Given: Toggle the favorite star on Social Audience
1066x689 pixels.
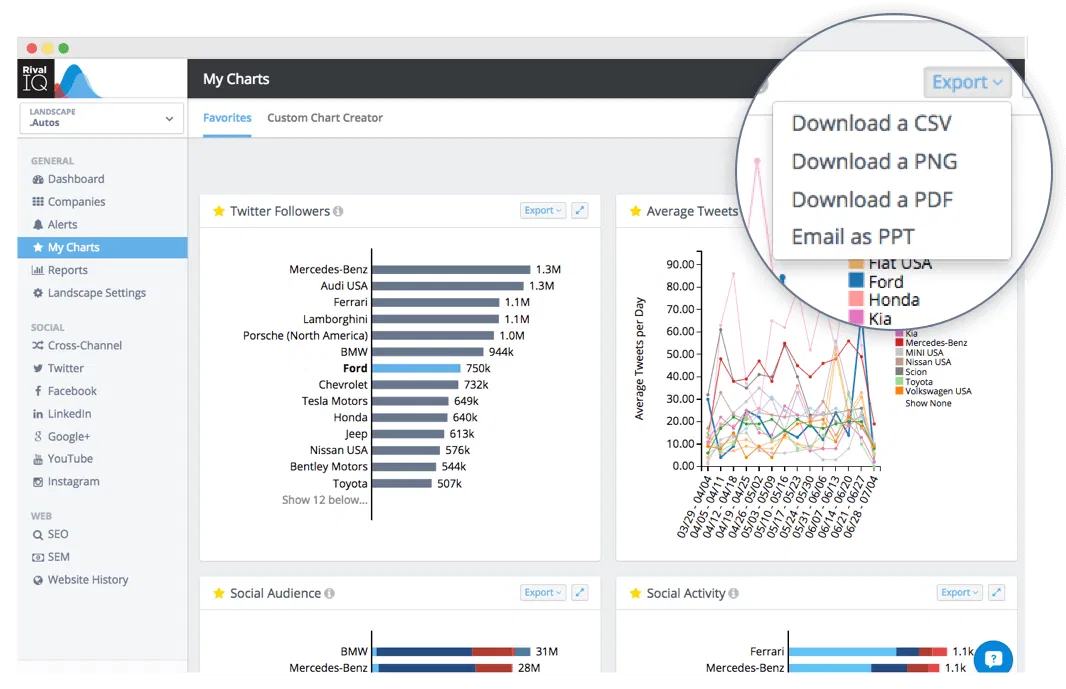Looking at the screenshot, I should click(218, 593).
